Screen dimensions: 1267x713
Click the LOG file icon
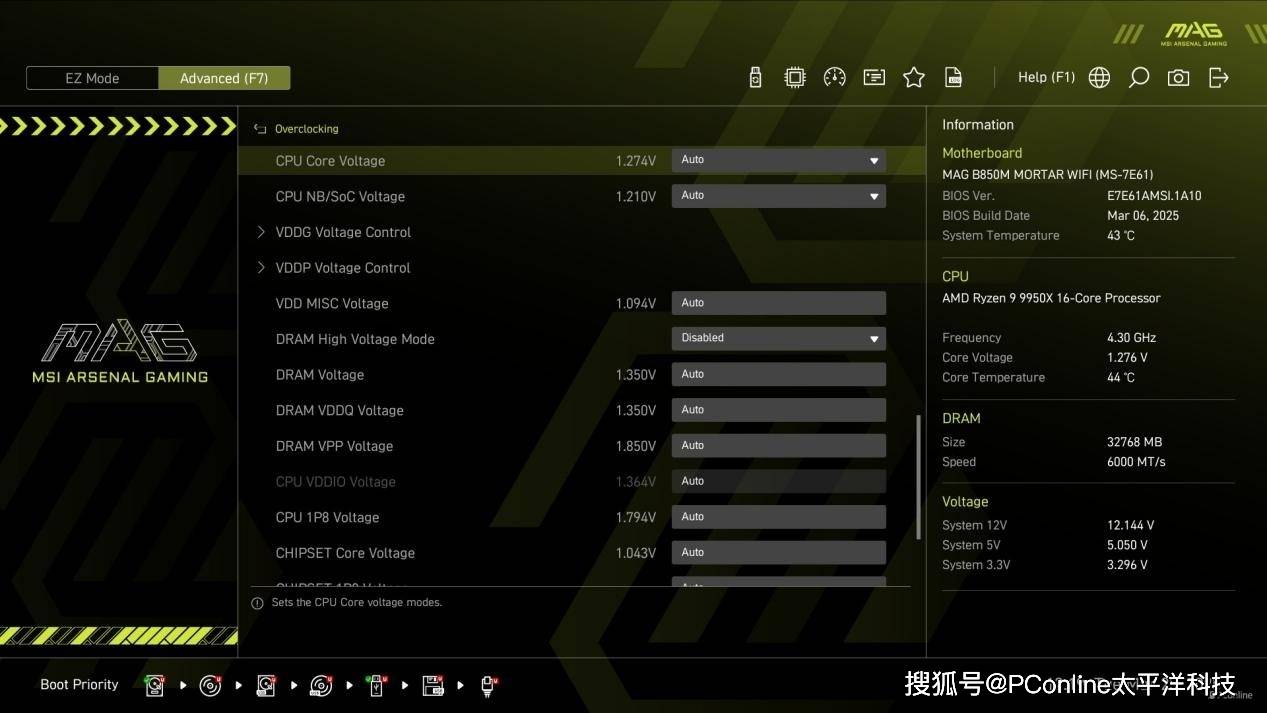pos(954,77)
